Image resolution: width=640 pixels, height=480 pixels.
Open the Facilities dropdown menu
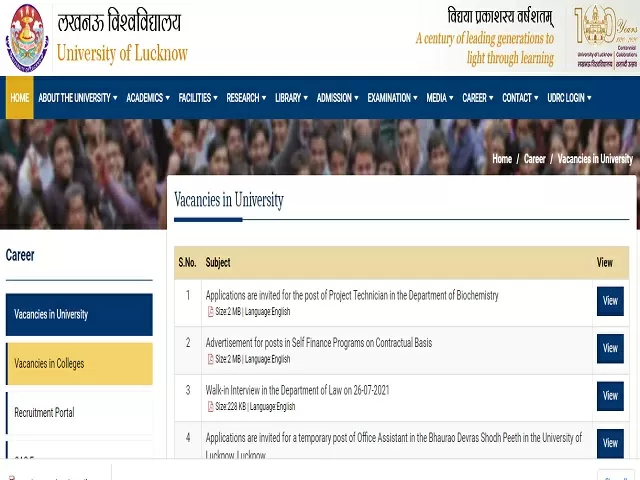(x=198, y=98)
